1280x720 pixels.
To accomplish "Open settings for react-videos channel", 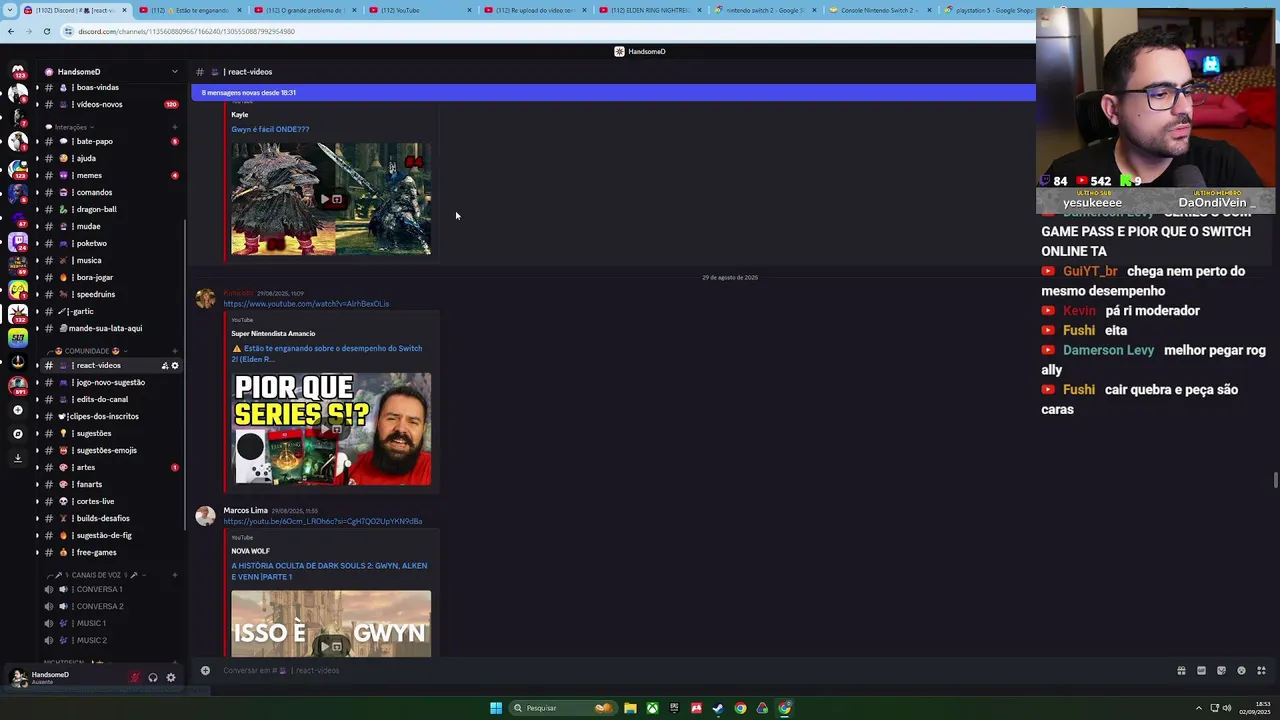I will click(175, 366).
